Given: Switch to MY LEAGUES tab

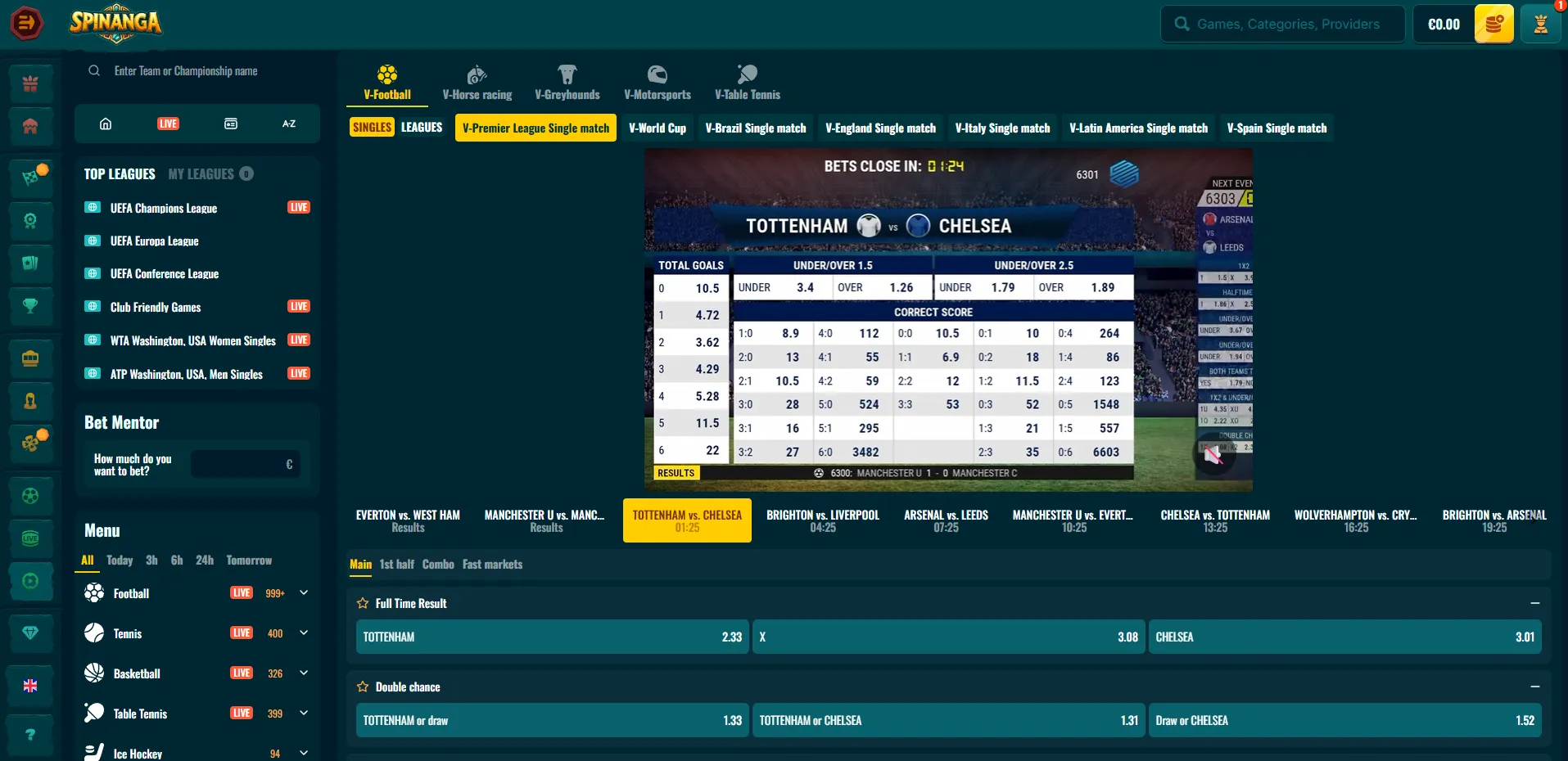Looking at the screenshot, I should coord(210,173).
